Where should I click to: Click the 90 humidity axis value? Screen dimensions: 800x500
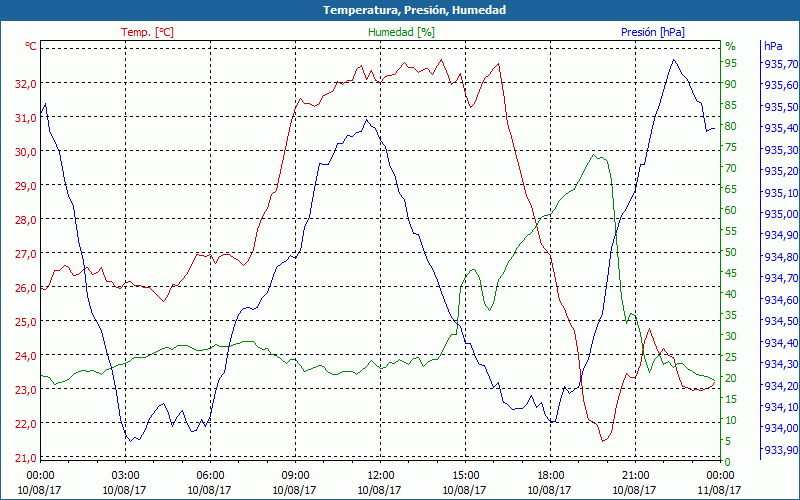coord(731,84)
